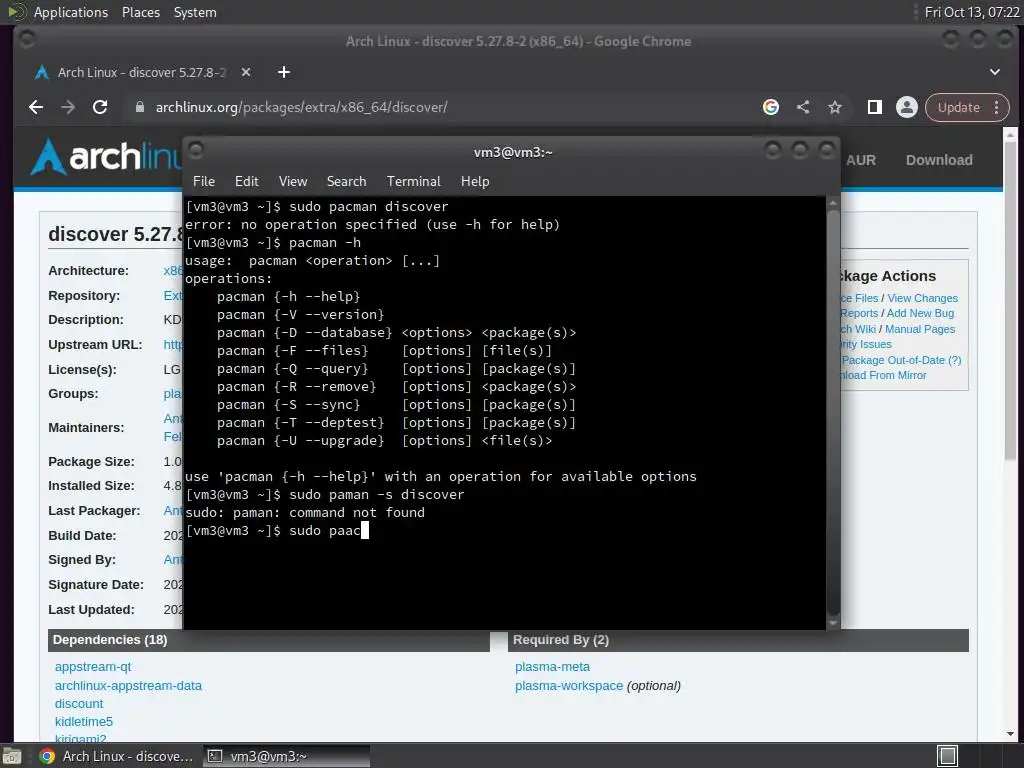1024x768 pixels.
Task: Close the Arch Linux discover tab
Action: pos(246,72)
